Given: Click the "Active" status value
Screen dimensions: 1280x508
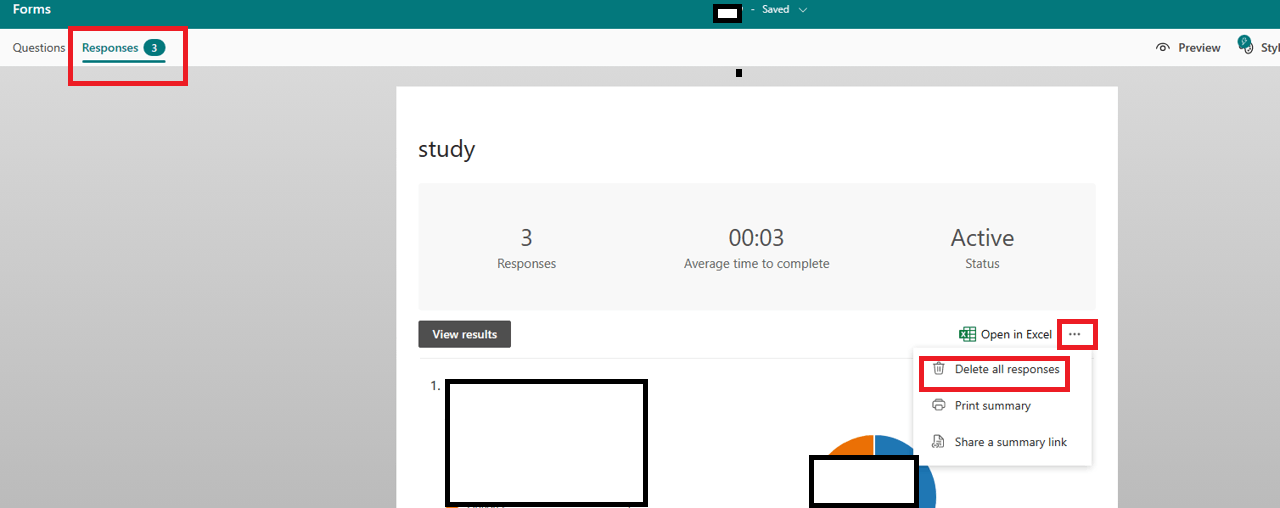Looking at the screenshot, I should tap(982, 238).
